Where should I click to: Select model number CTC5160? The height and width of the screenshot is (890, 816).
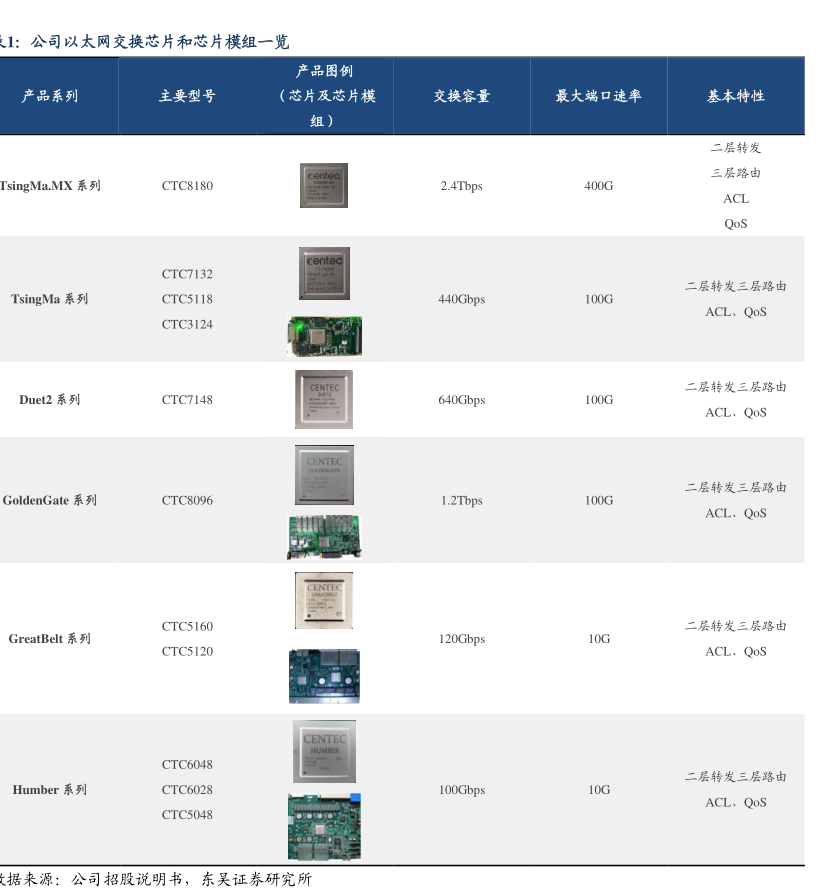[187, 626]
